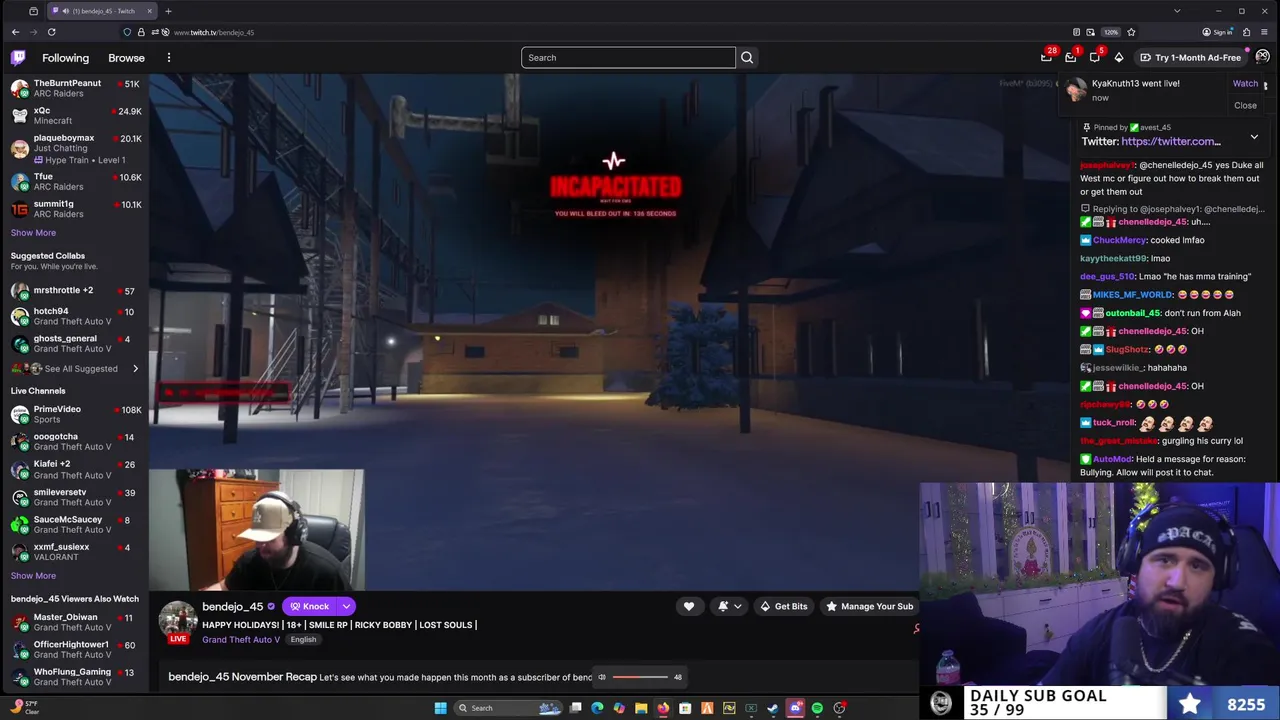
Task: Click the heart follow button
Action: click(688, 606)
